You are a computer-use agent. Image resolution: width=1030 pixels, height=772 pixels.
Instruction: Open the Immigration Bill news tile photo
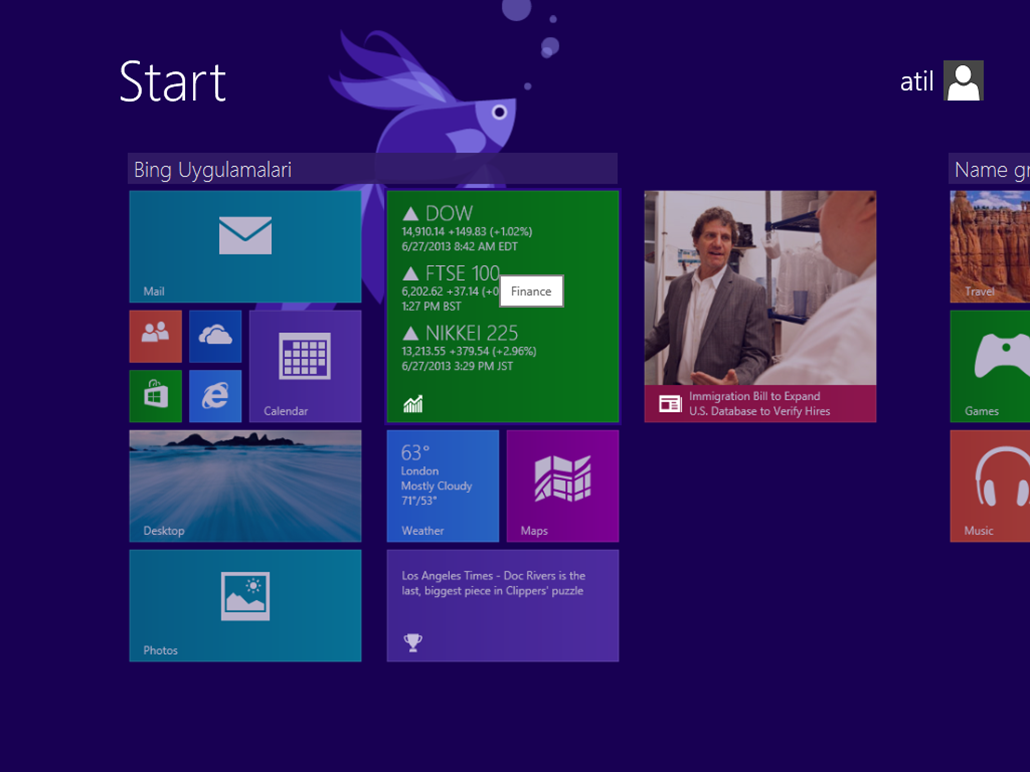[x=760, y=288]
